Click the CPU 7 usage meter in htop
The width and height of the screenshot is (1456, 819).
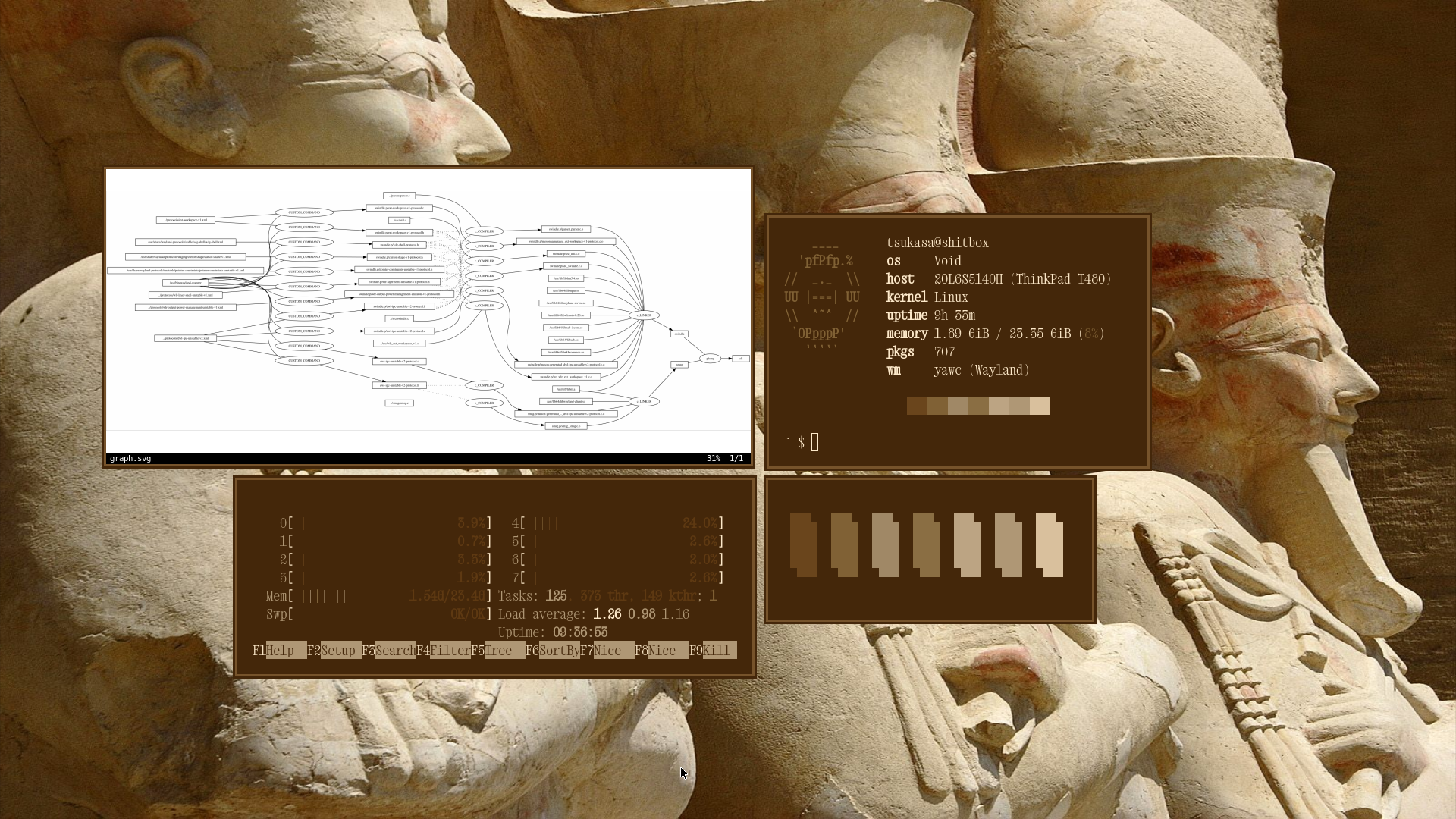(x=618, y=578)
